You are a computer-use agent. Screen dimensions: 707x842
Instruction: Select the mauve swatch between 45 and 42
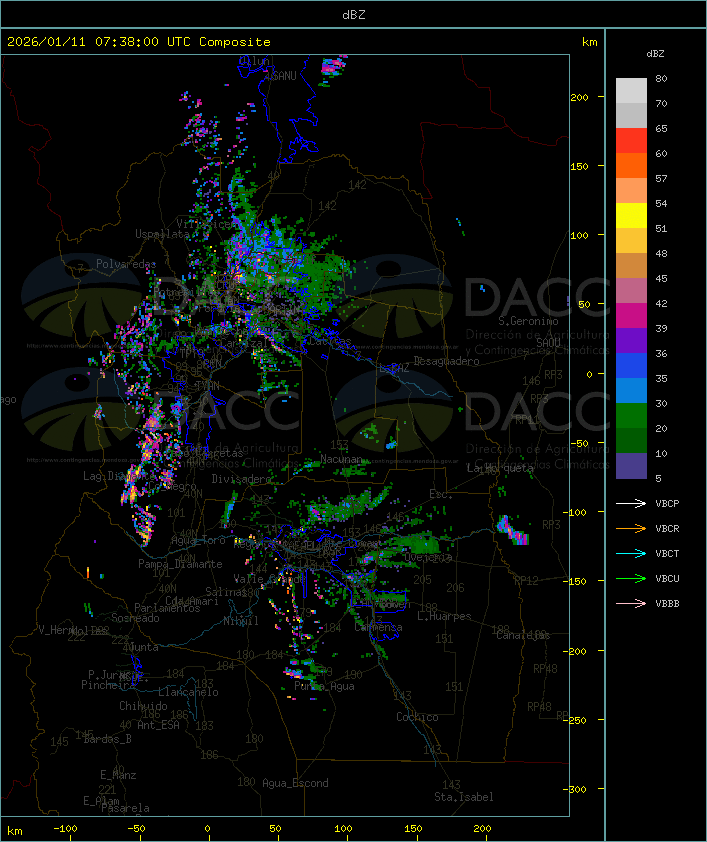point(631,291)
